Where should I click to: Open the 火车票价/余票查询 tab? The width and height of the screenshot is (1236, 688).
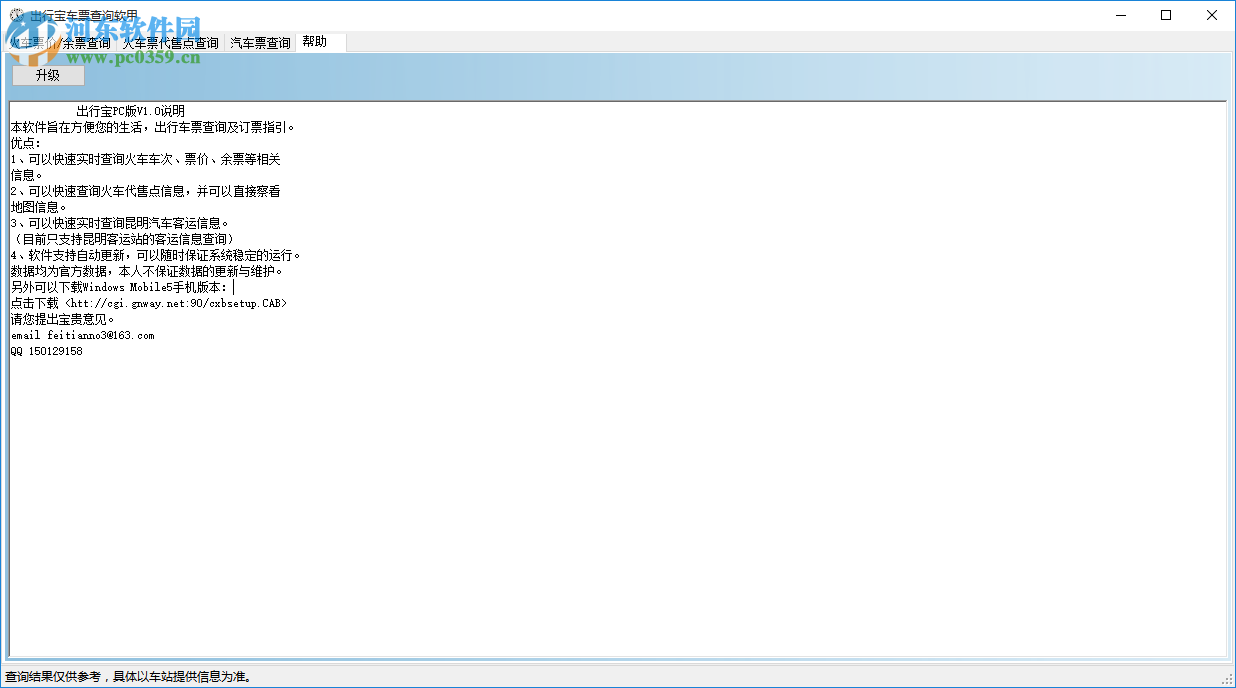coord(60,43)
